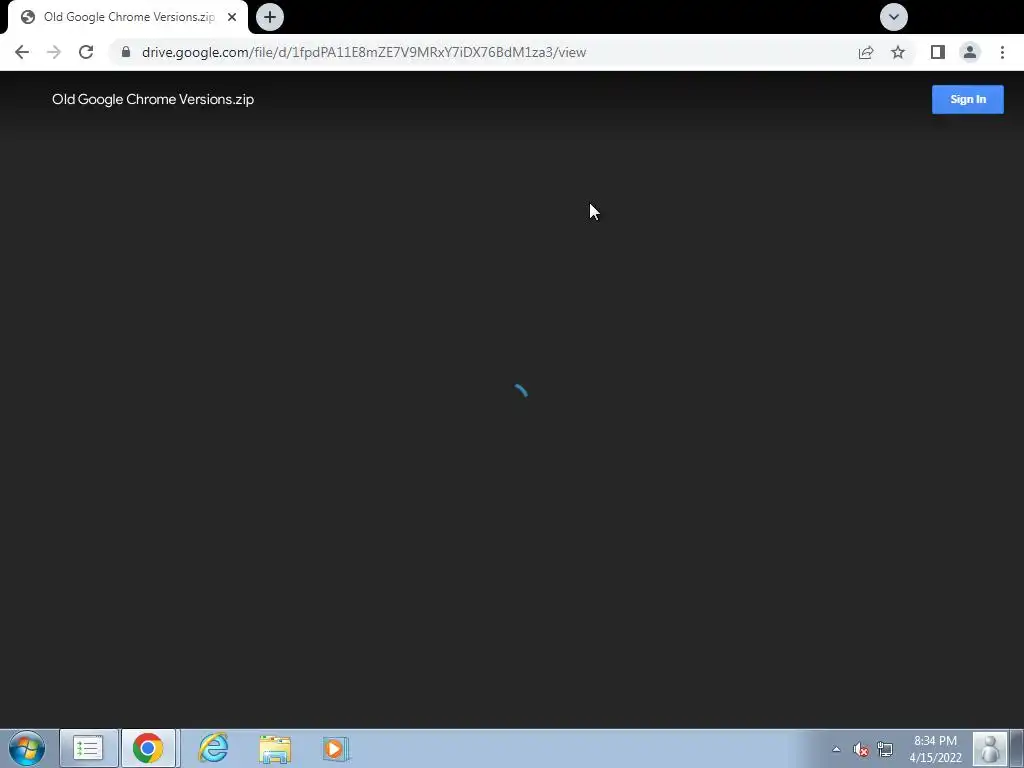Viewport: 1024px width, 768px height.
Task: Open the Windows Start menu
Action: 27,748
